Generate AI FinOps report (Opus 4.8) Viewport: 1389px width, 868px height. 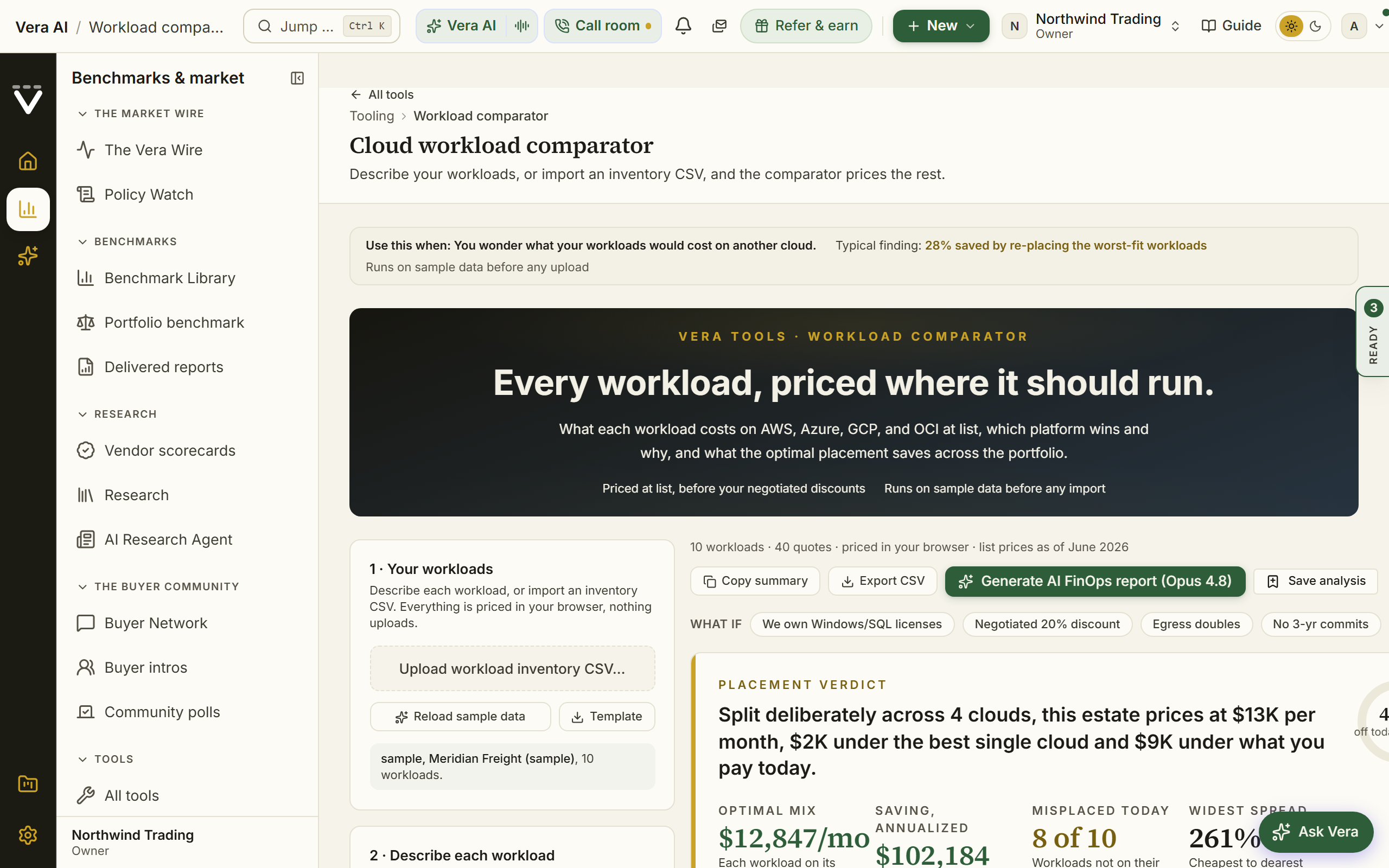point(1095,581)
